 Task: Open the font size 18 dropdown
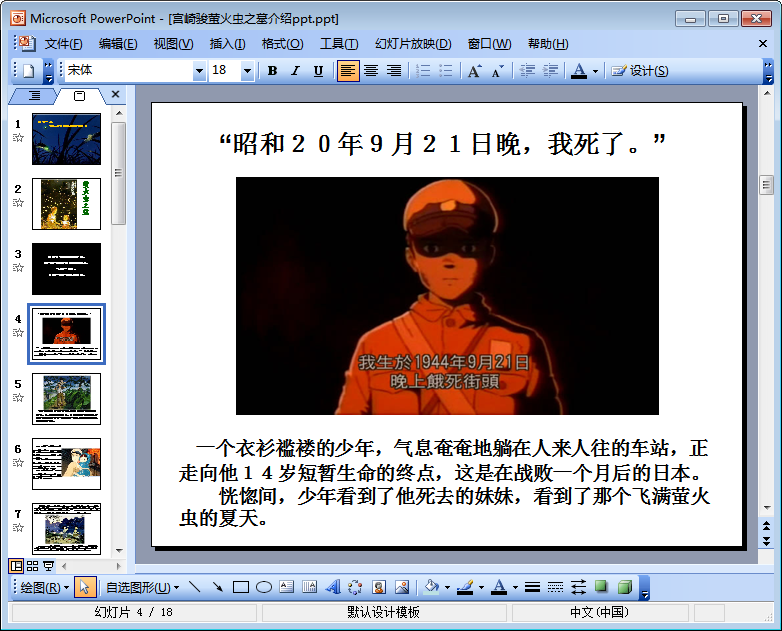[247, 71]
